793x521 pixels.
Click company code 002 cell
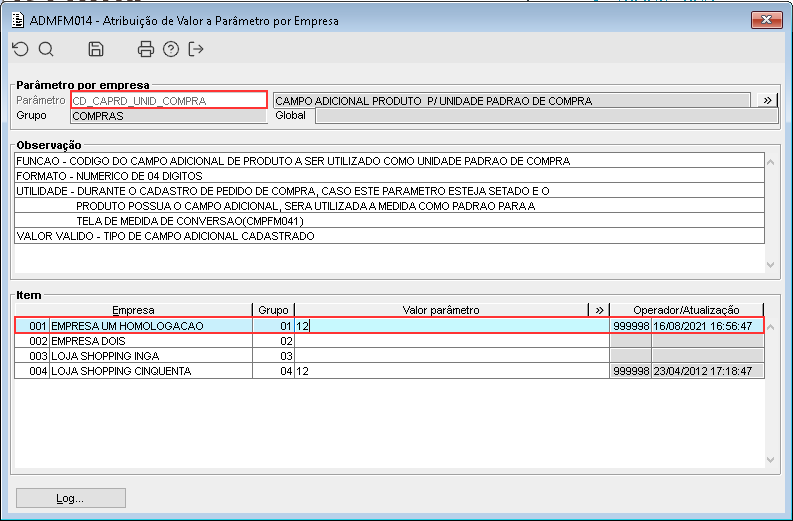tap(32, 341)
